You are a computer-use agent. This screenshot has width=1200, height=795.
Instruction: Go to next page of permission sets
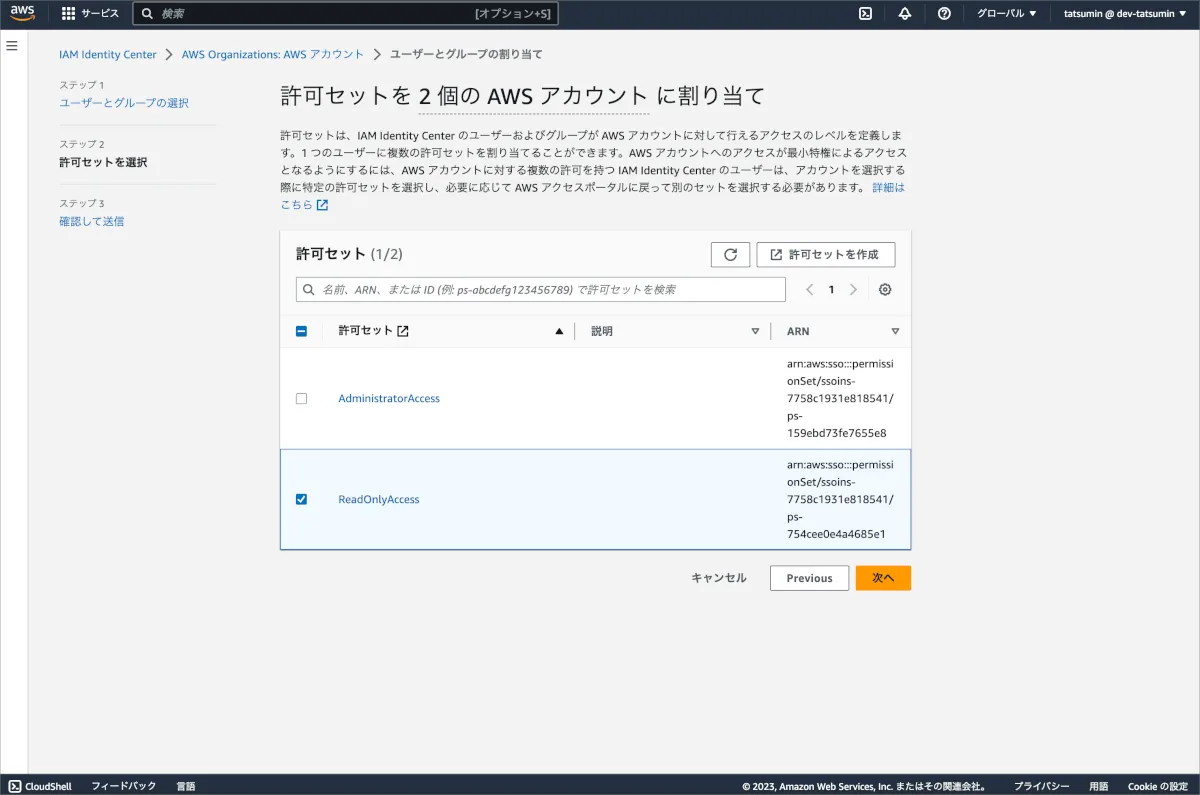[853, 290]
